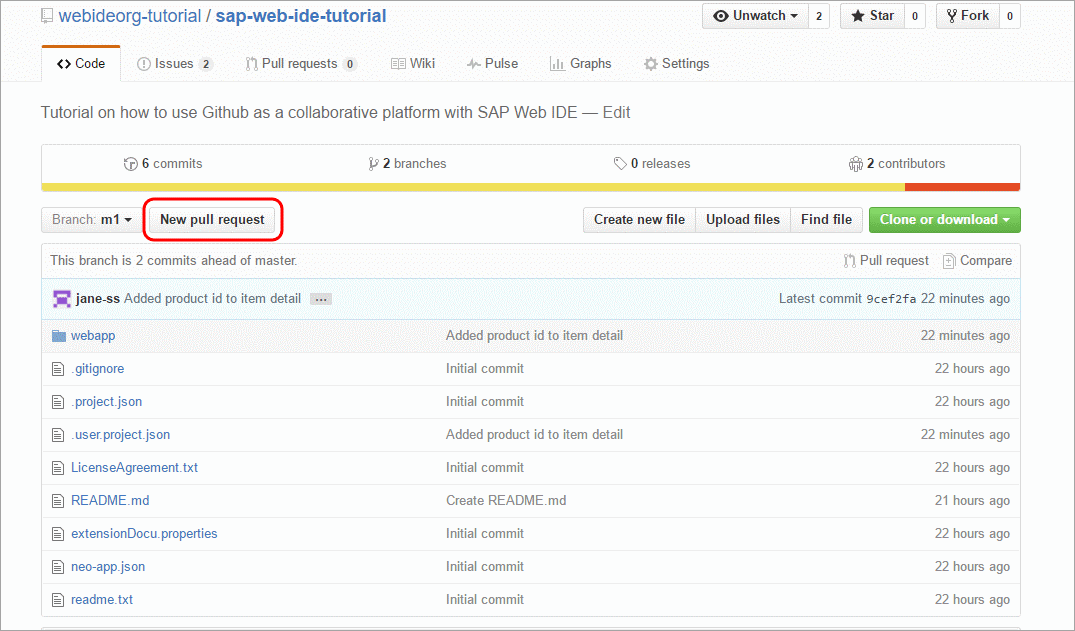Open the webapp folder
Viewport: 1075px width, 631px height.
click(93, 336)
